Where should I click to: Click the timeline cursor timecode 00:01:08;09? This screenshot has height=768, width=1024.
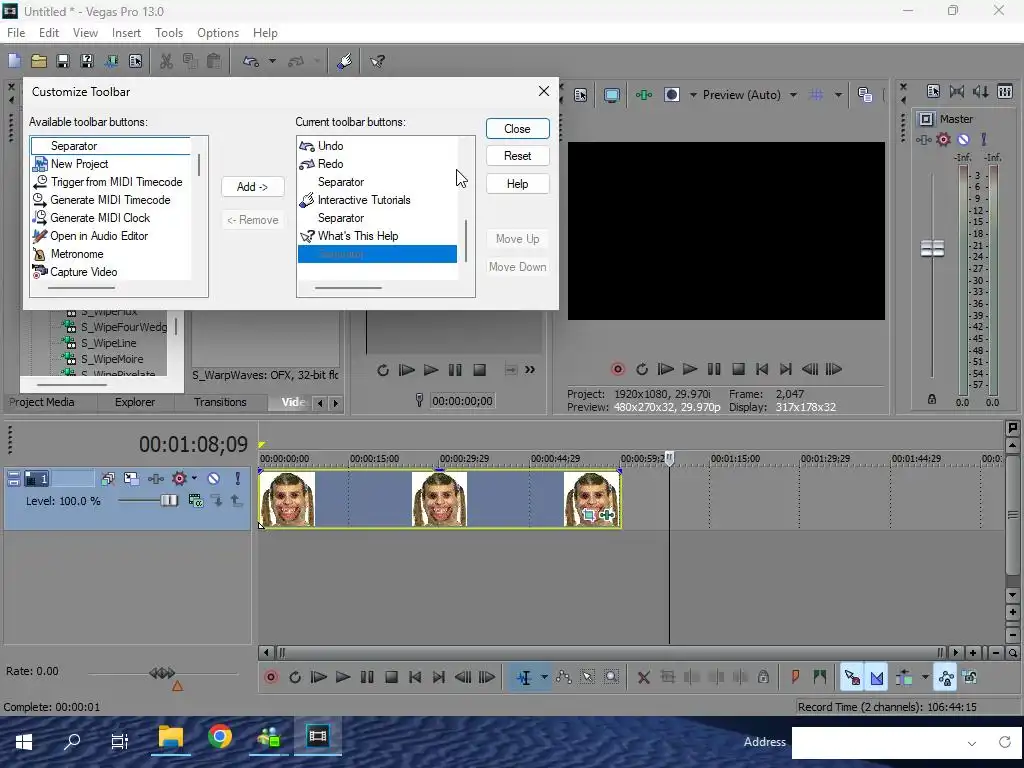[x=193, y=445]
